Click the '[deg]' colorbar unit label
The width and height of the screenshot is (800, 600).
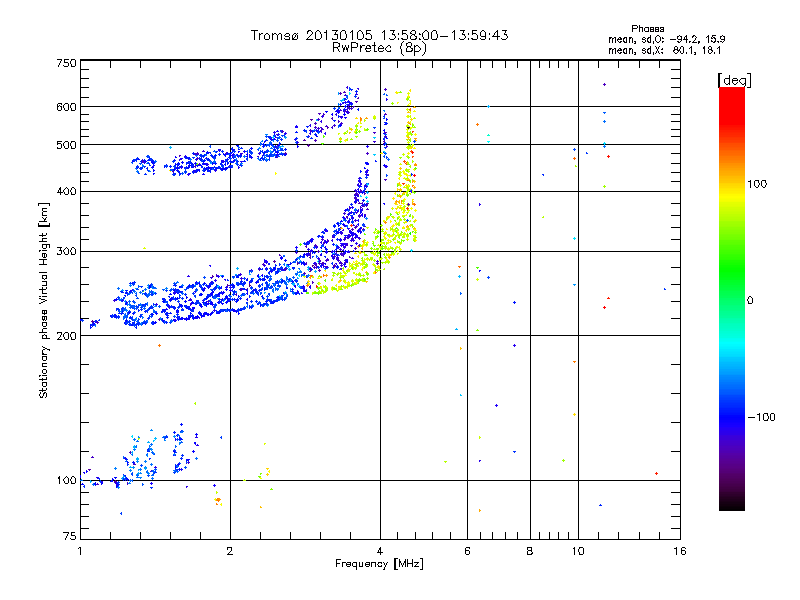(x=734, y=80)
